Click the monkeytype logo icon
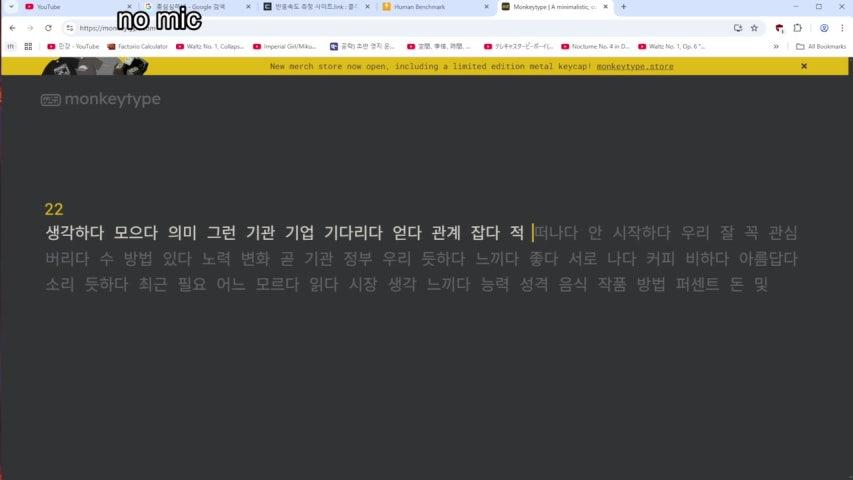853x480 pixels. 52,100
